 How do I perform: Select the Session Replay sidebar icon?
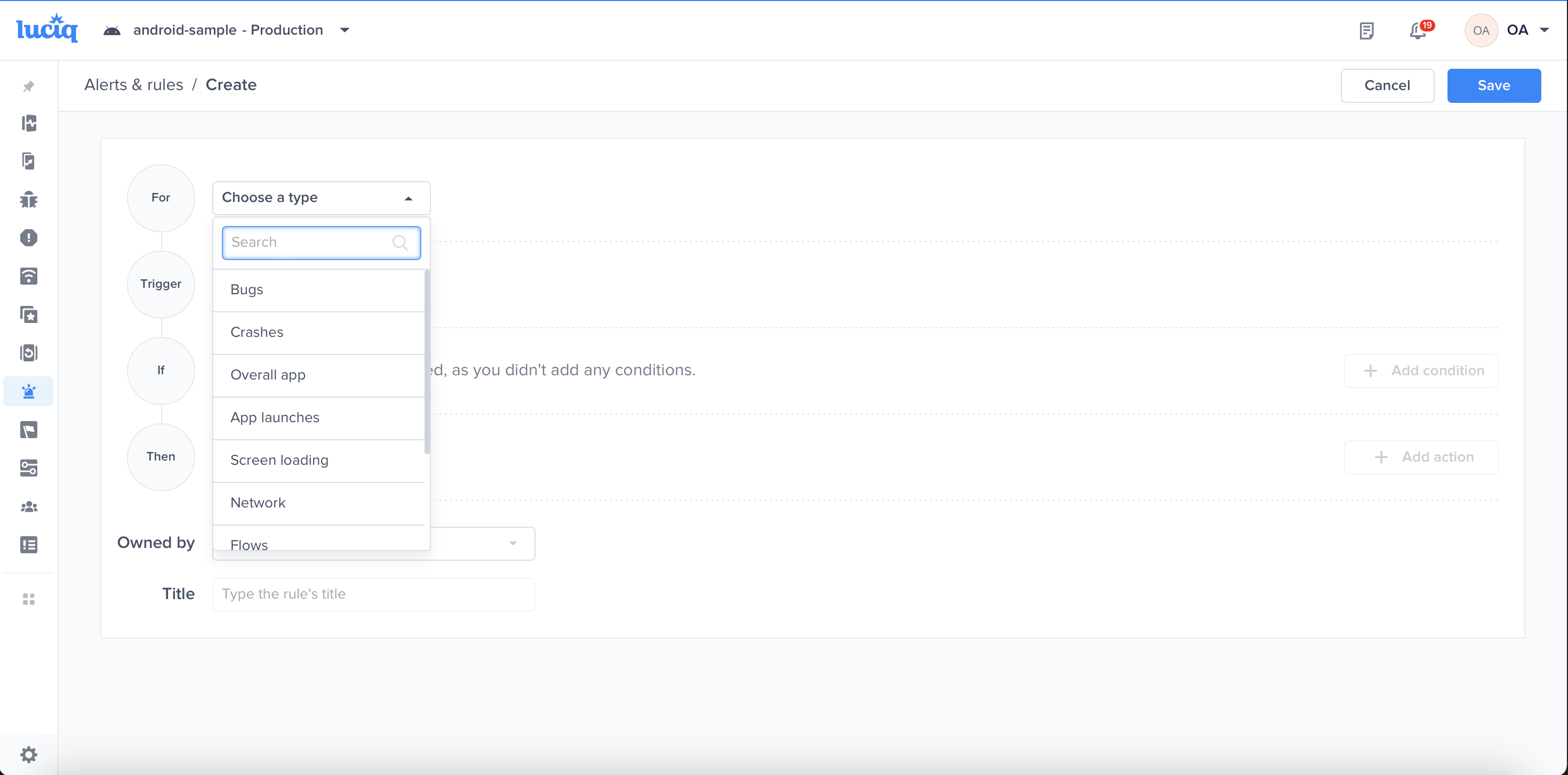28,353
